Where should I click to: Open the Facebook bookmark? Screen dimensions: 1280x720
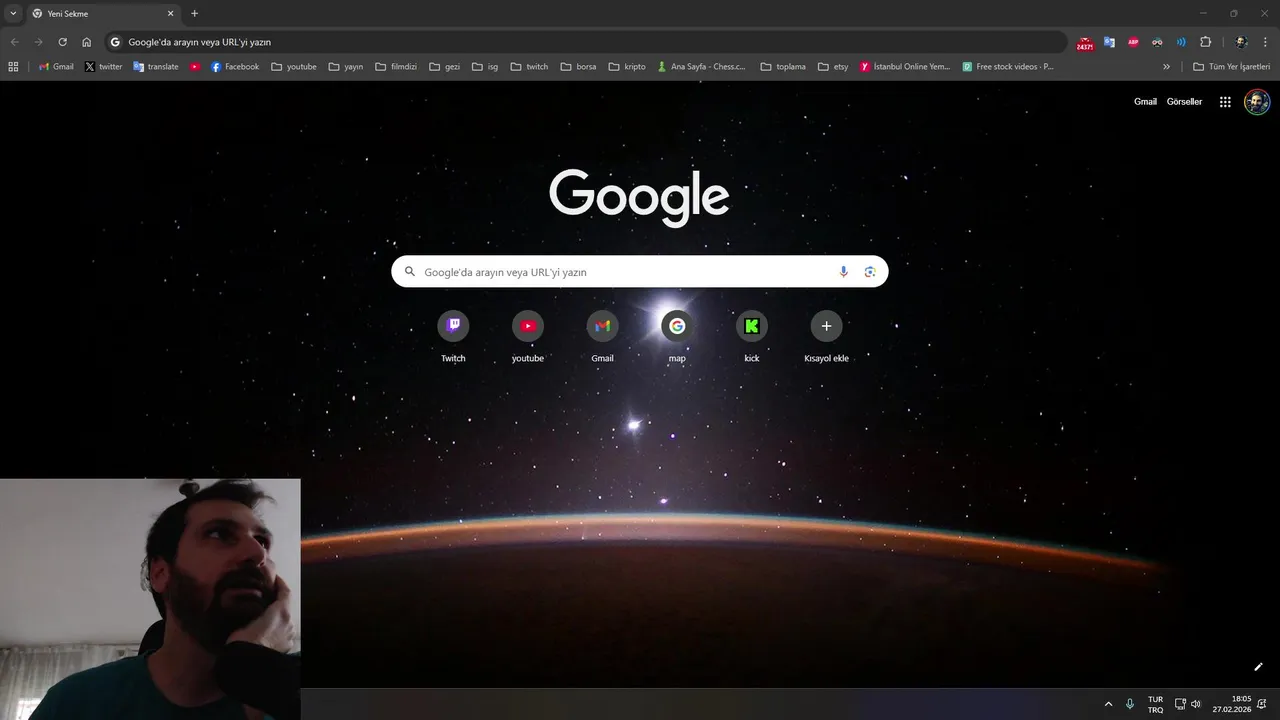tap(235, 67)
